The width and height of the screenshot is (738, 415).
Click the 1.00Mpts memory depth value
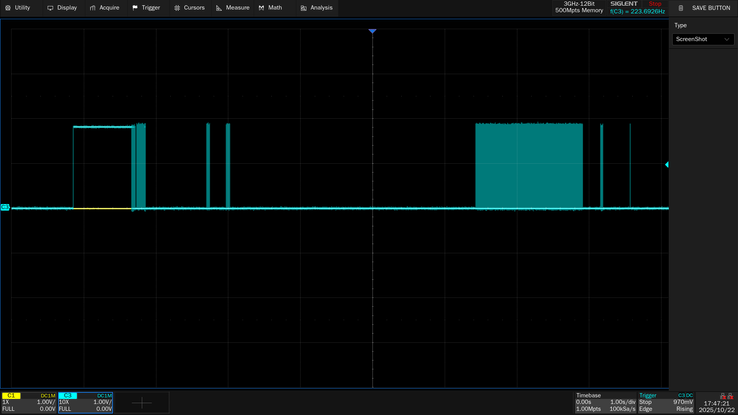[x=588, y=409]
